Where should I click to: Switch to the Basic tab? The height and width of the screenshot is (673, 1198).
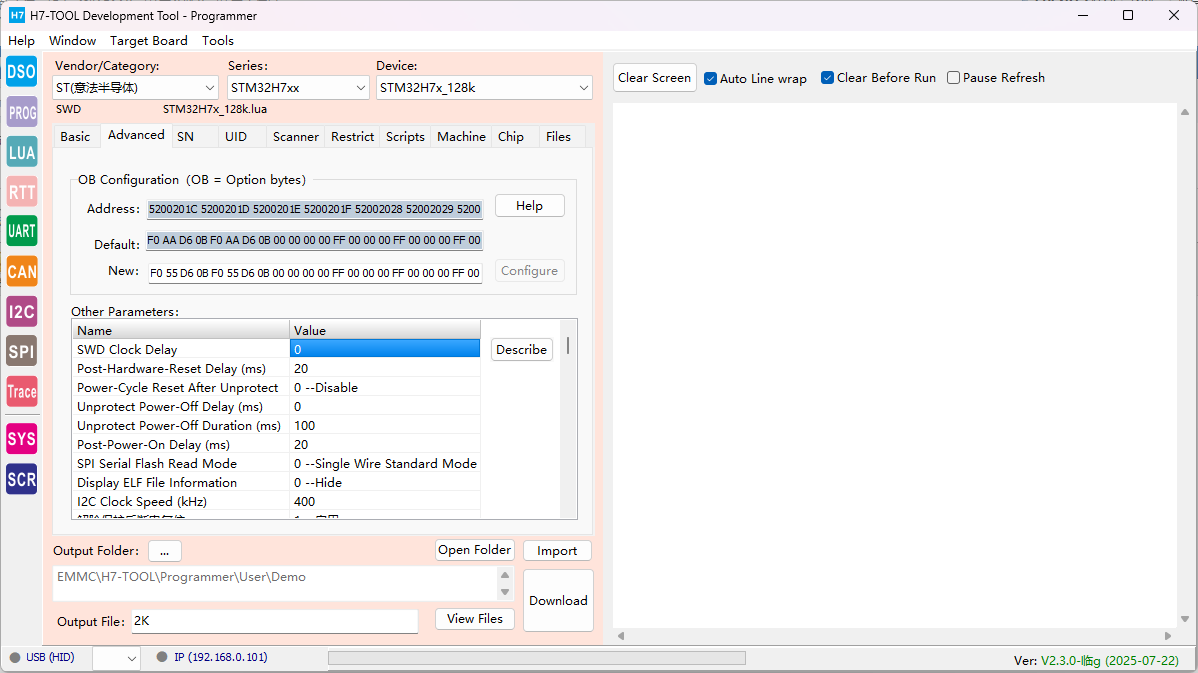click(x=76, y=137)
